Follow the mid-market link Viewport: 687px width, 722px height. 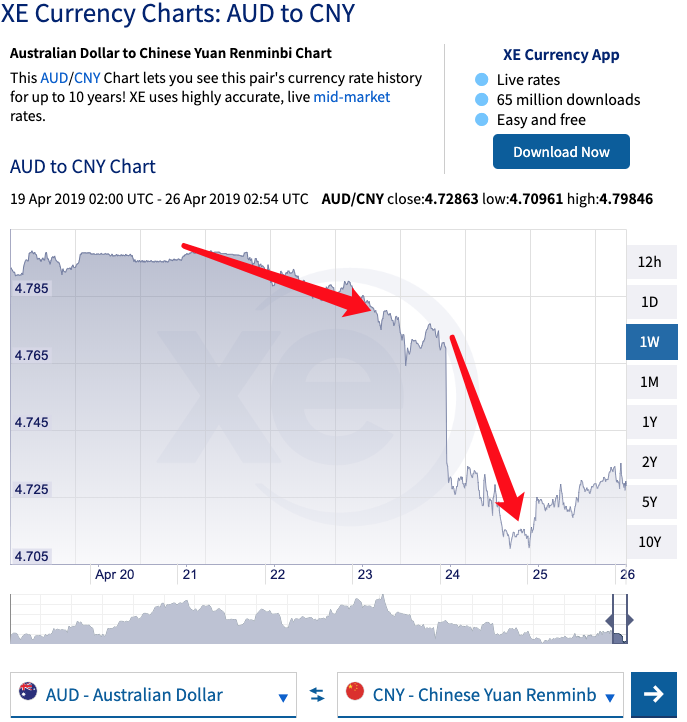coord(352,97)
